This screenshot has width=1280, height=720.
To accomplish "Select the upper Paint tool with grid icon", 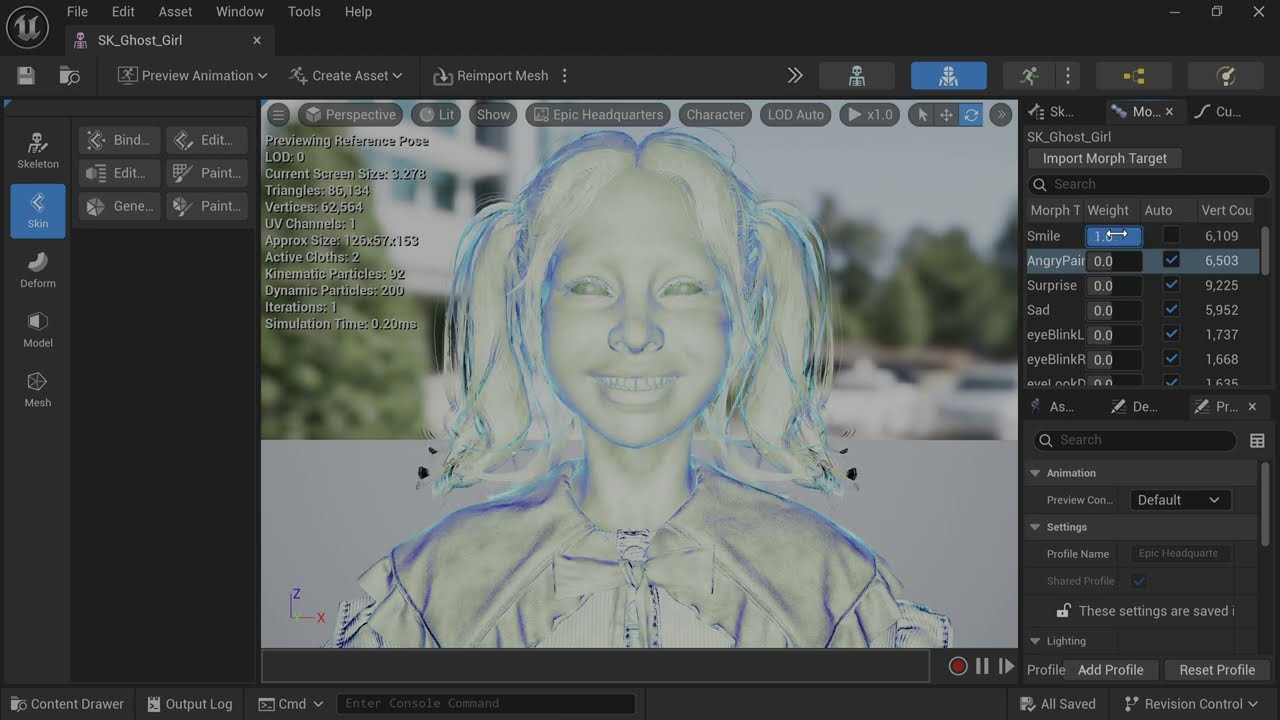I will click(x=207, y=173).
